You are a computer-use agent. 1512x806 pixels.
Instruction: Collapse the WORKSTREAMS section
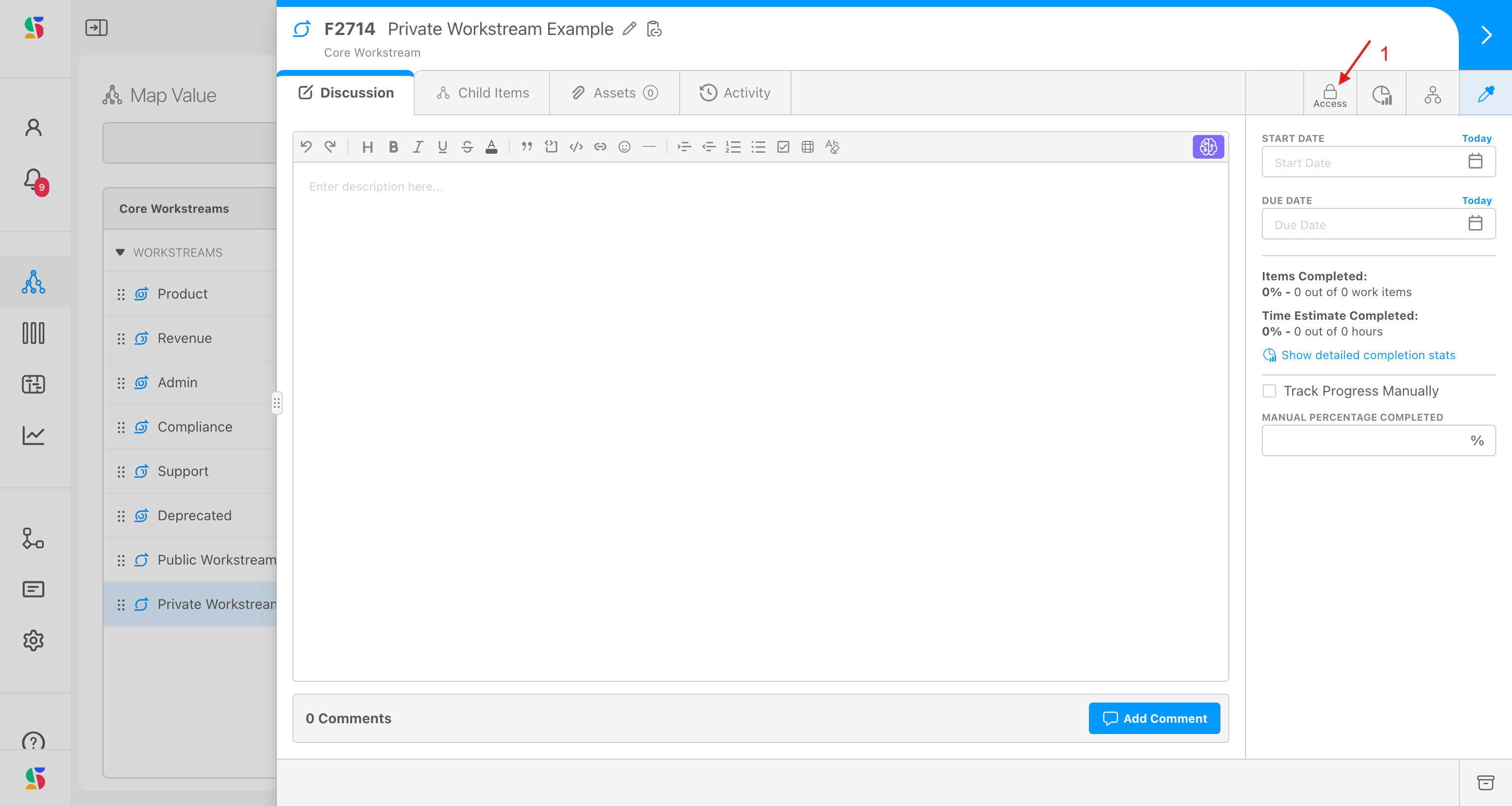click(x=120, y=252)
